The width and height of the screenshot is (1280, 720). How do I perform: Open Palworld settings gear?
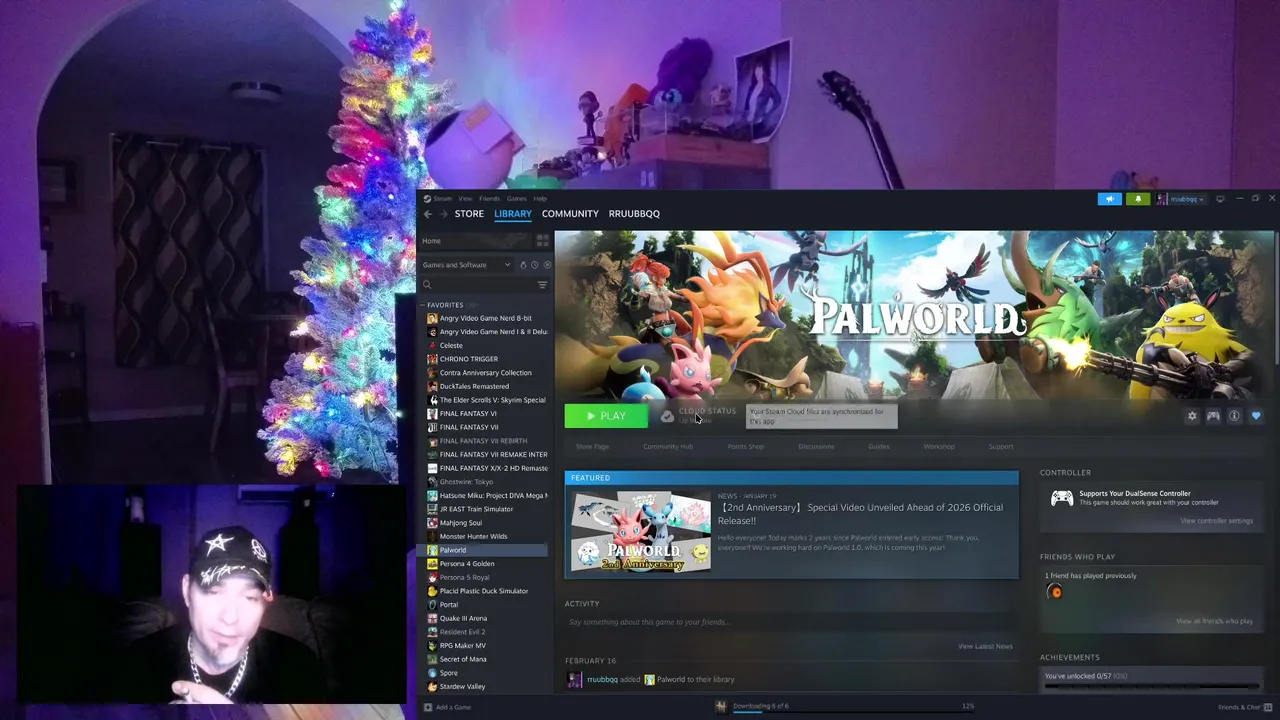(1192, 416)
